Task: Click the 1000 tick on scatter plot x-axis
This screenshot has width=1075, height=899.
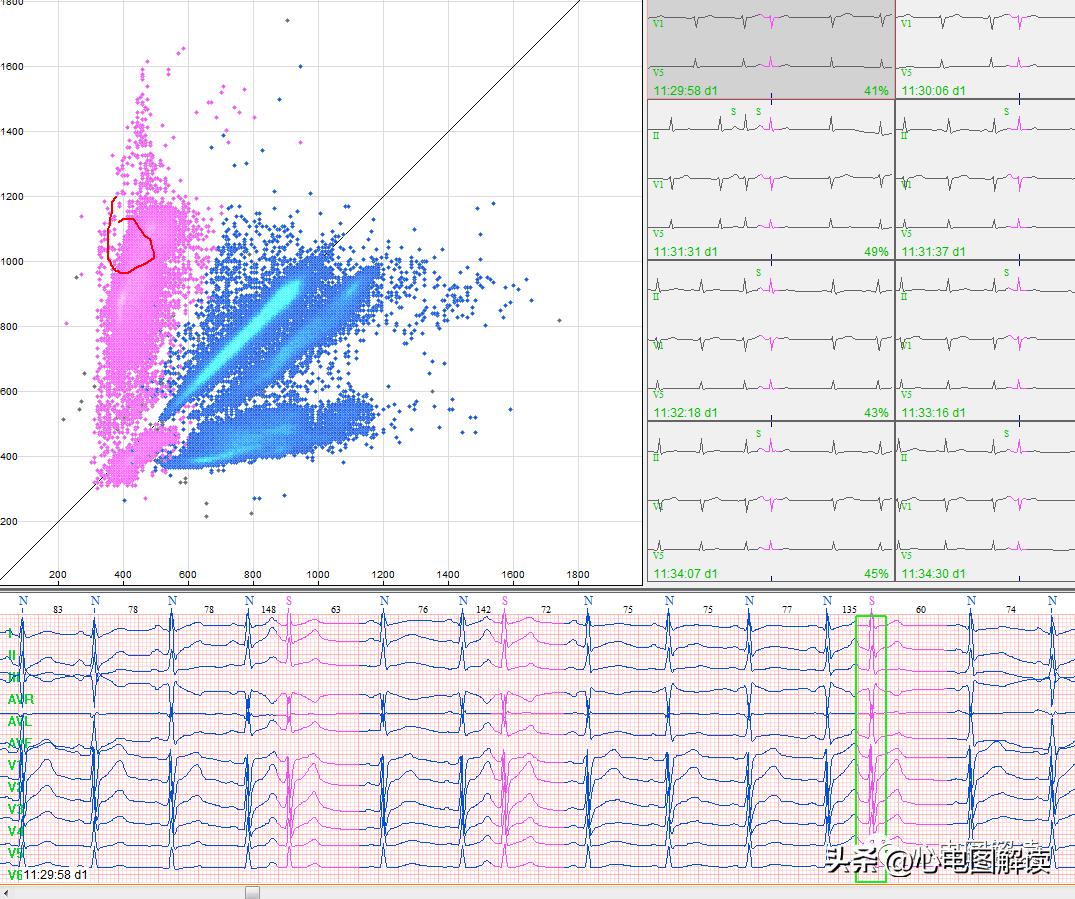Action: point(318,575)
